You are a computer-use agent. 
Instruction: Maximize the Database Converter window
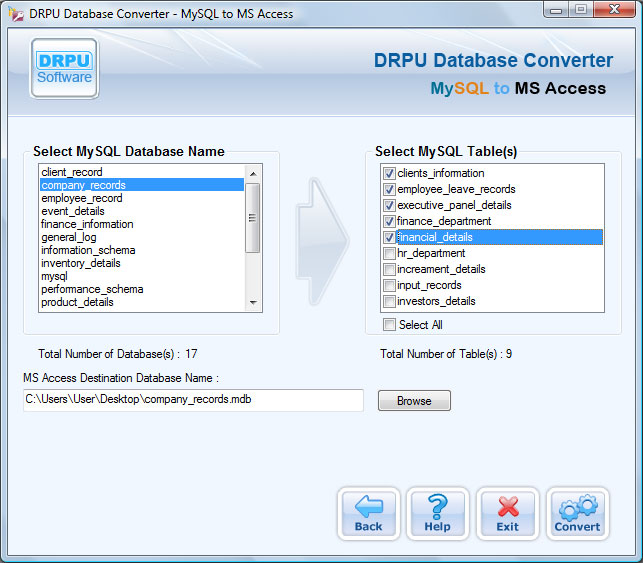coord(581,10)
